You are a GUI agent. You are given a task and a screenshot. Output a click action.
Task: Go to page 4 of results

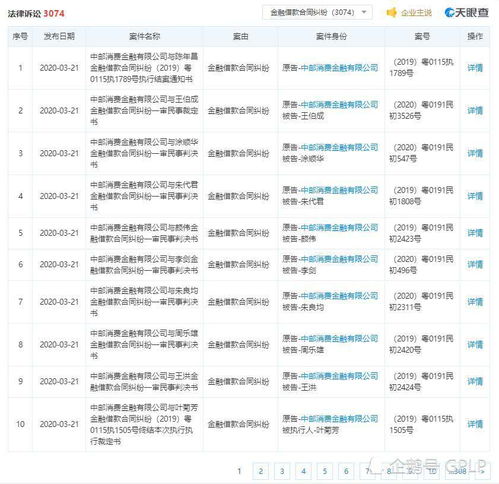(x=303, y=471)
